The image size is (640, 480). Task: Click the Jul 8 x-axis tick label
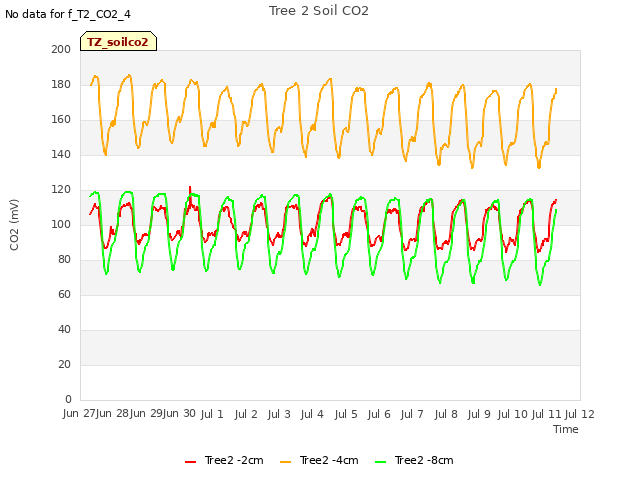(446, 414)
